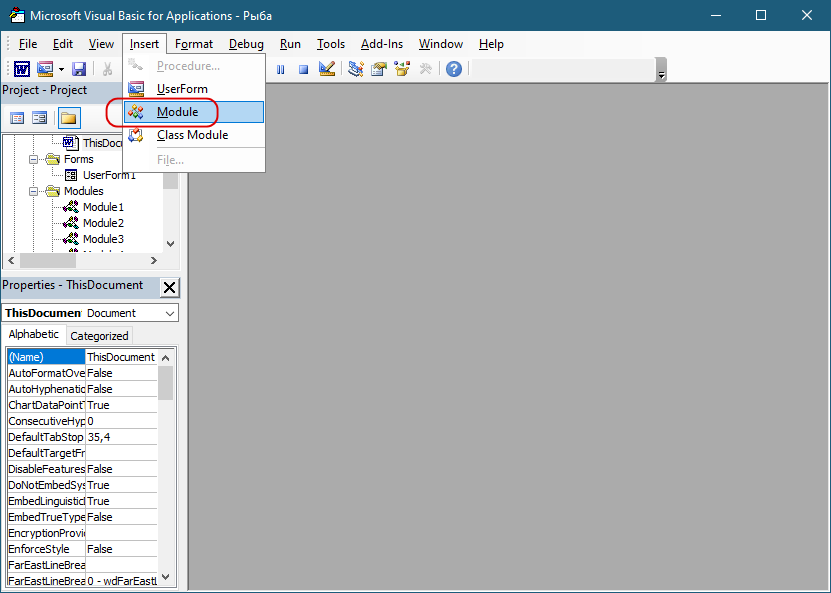Click project tree scroll right arrow
This screenshot has width=831, height=593.
[x=154, y=261]
